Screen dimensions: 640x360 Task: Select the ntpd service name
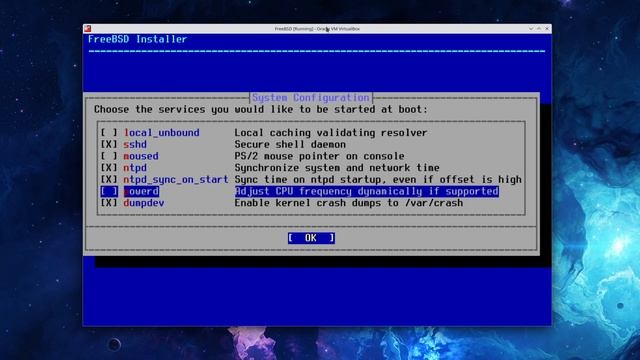tap(135, 168)
